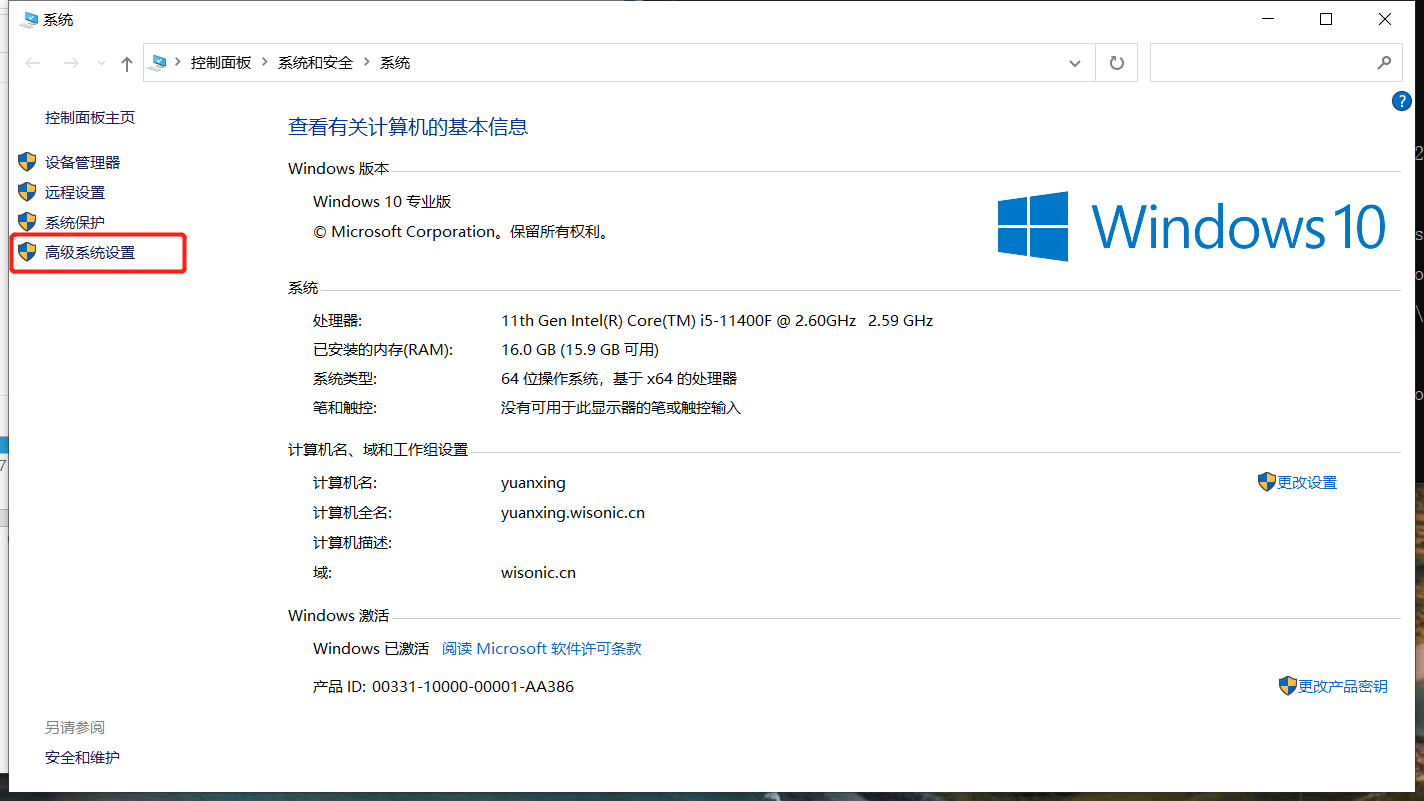Image resolution: width=1424 pixels, height=801 pixels.
Task: Open 系统保护 link
Action: click(75, 222)
